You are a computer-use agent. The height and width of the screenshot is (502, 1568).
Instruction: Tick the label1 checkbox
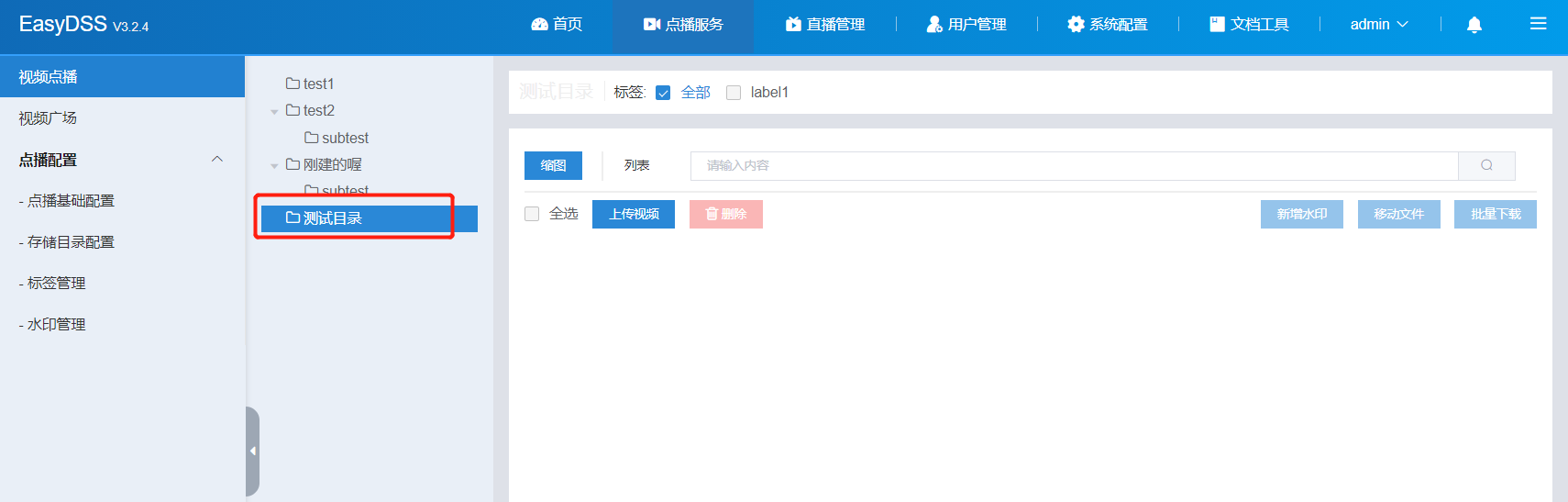click(734, 93)
